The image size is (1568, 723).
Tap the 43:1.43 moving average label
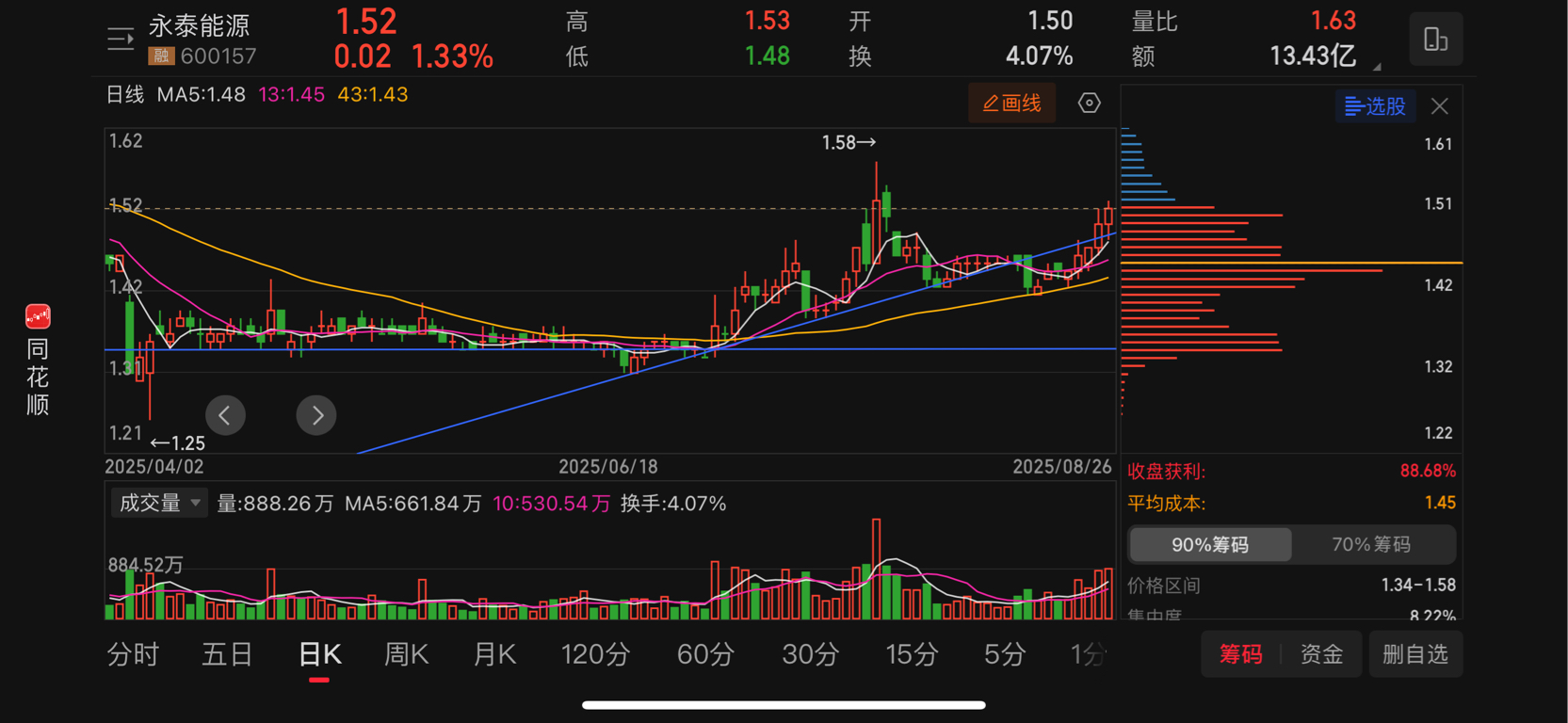(373, 95)
